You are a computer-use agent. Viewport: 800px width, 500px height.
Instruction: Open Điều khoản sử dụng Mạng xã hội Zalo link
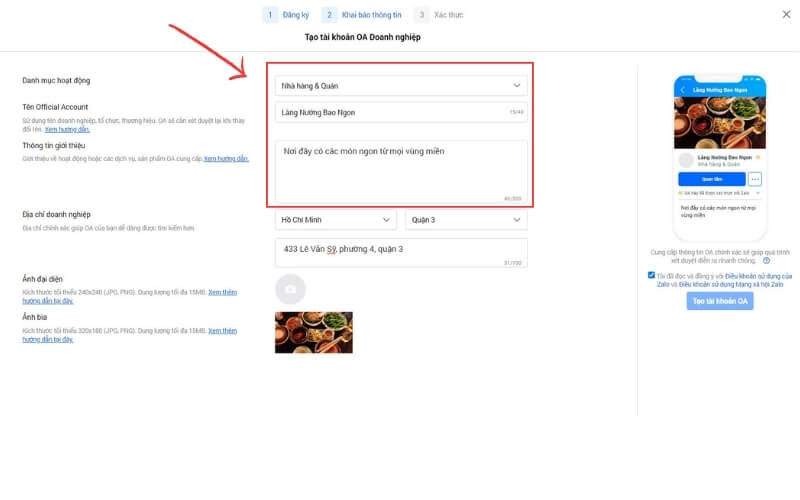pyautogui.click(x=731, y=284)
